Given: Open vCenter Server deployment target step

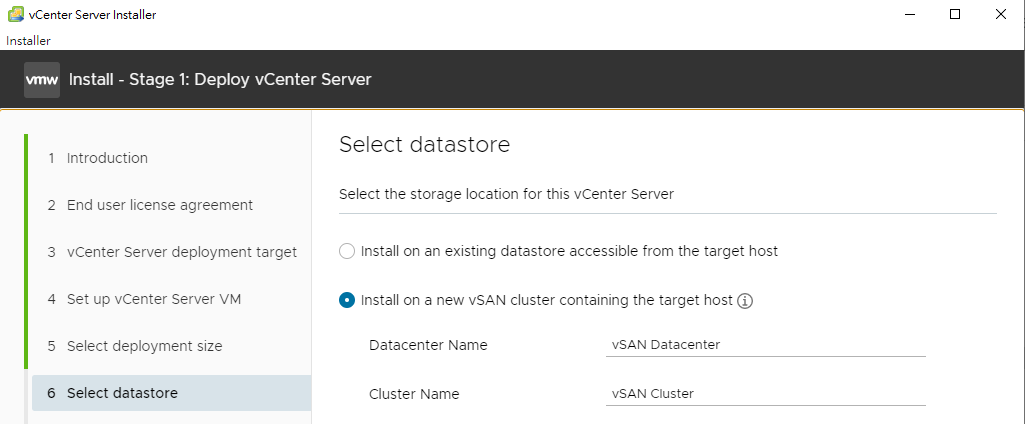Looking at the screenshot, I should pos(171,252).
